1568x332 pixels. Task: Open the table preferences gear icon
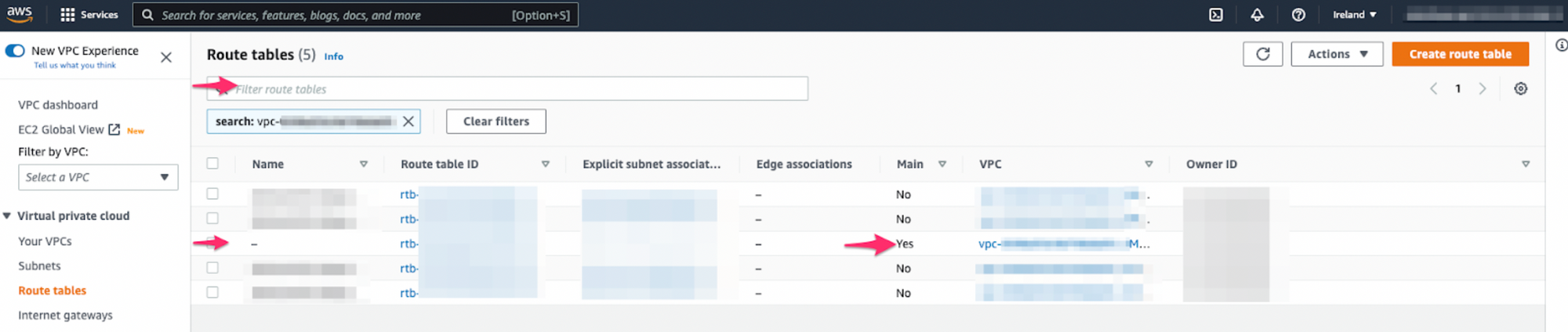(1520, 88)
